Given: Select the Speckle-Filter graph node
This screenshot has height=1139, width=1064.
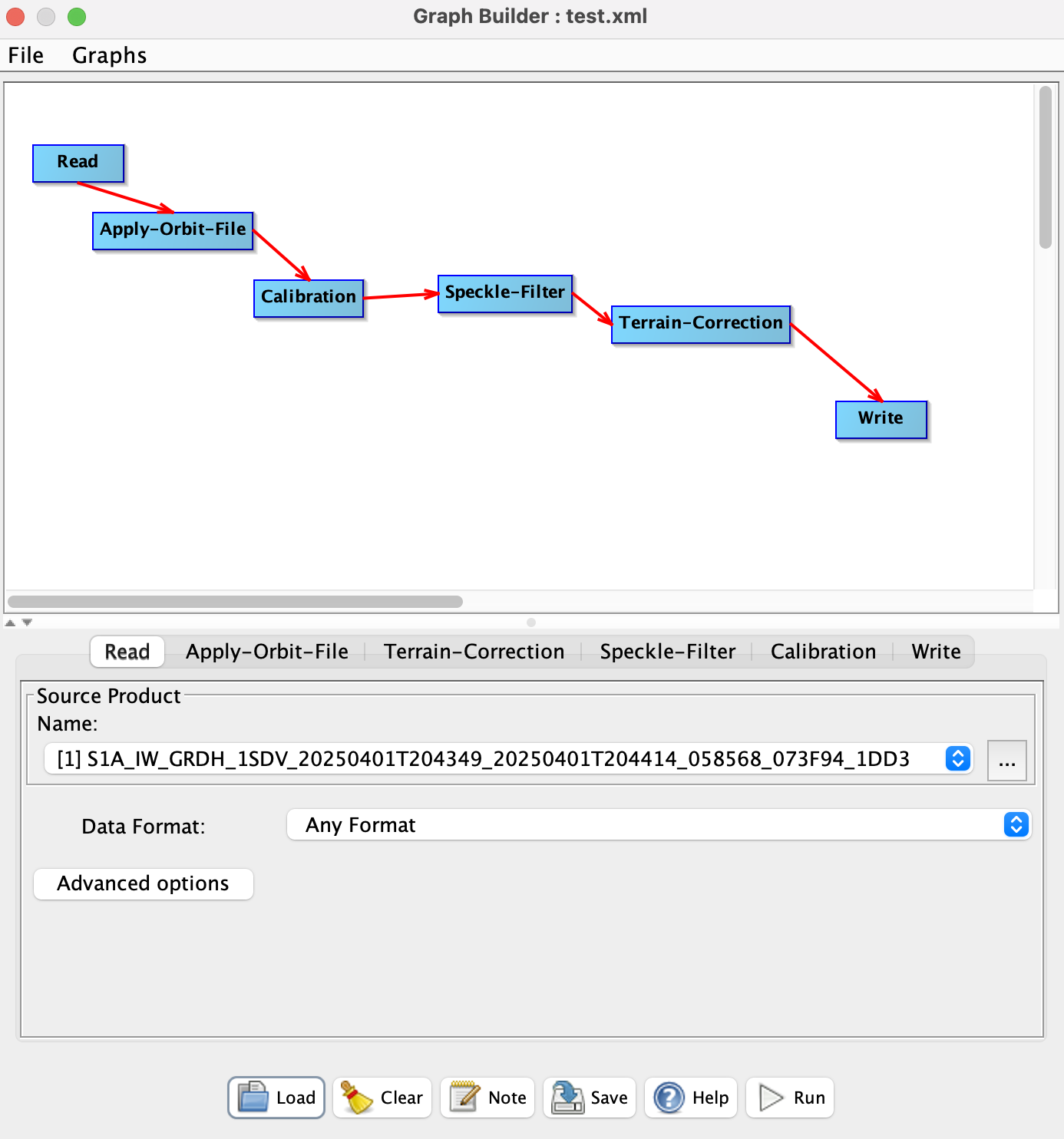Looking at the screenshot, I should [505, 294].
